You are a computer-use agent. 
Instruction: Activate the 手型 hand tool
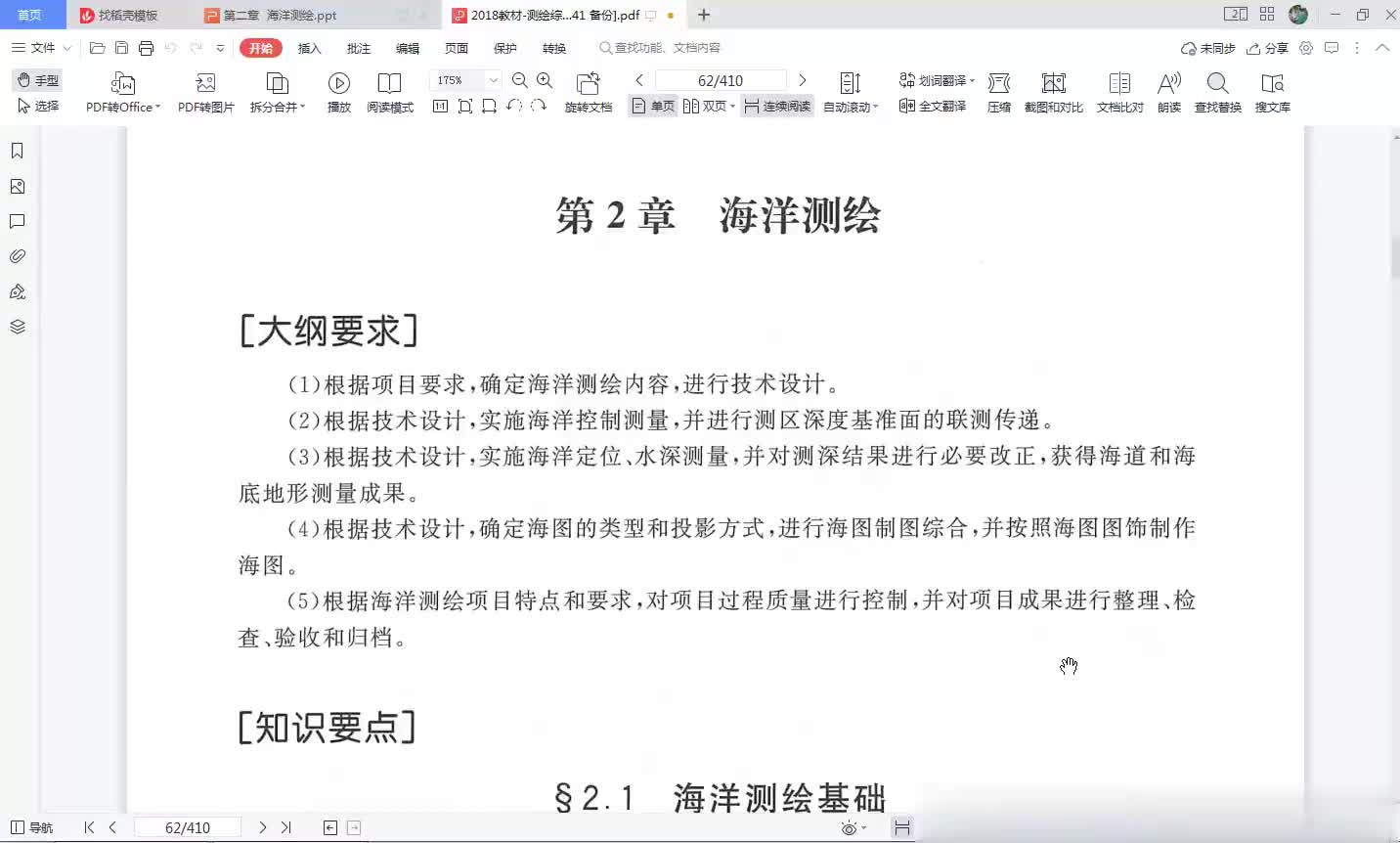tap(38, 80)
